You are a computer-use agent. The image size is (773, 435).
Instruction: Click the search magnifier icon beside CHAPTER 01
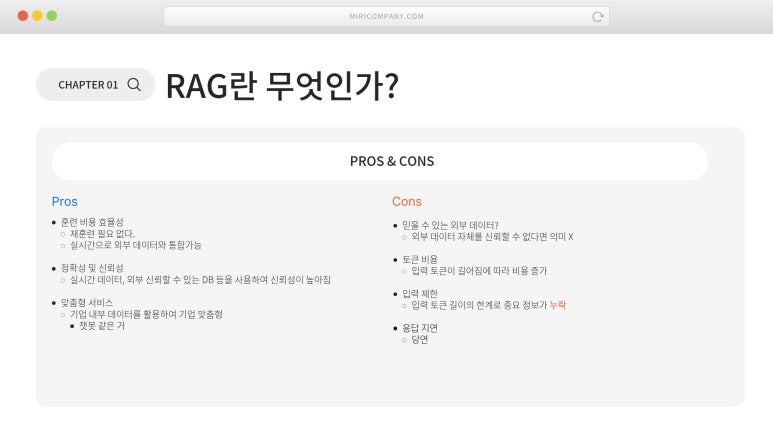point(134,84)
